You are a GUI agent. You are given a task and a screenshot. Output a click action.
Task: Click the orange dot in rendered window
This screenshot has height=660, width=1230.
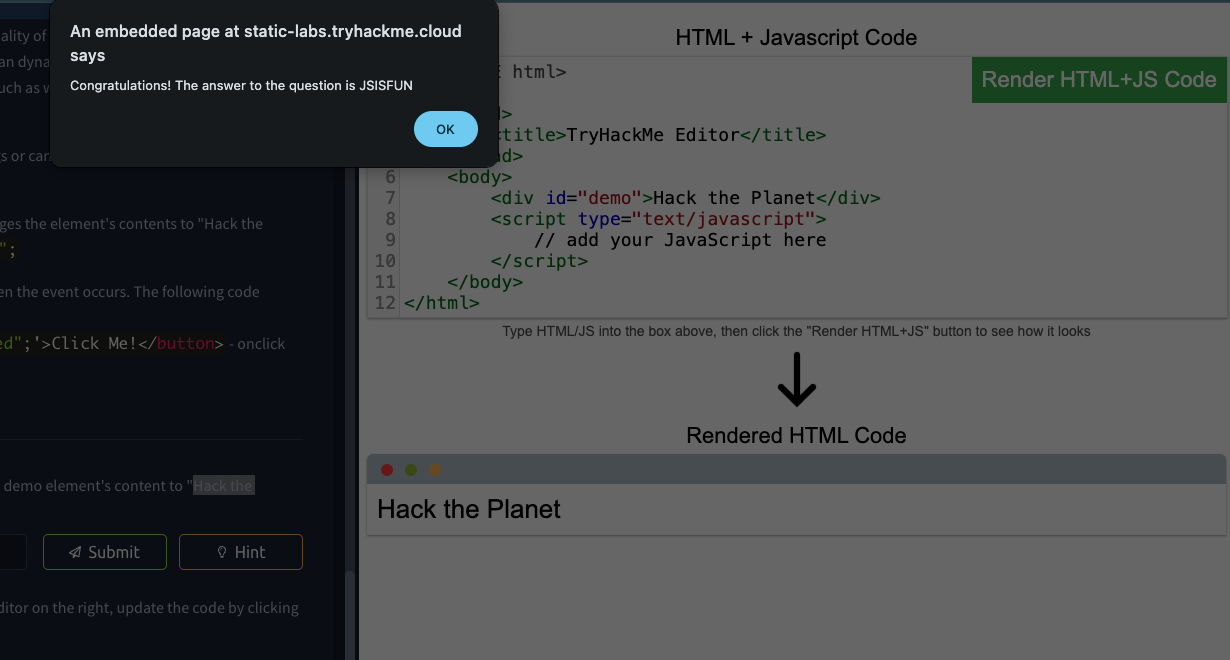coord(435,470)
